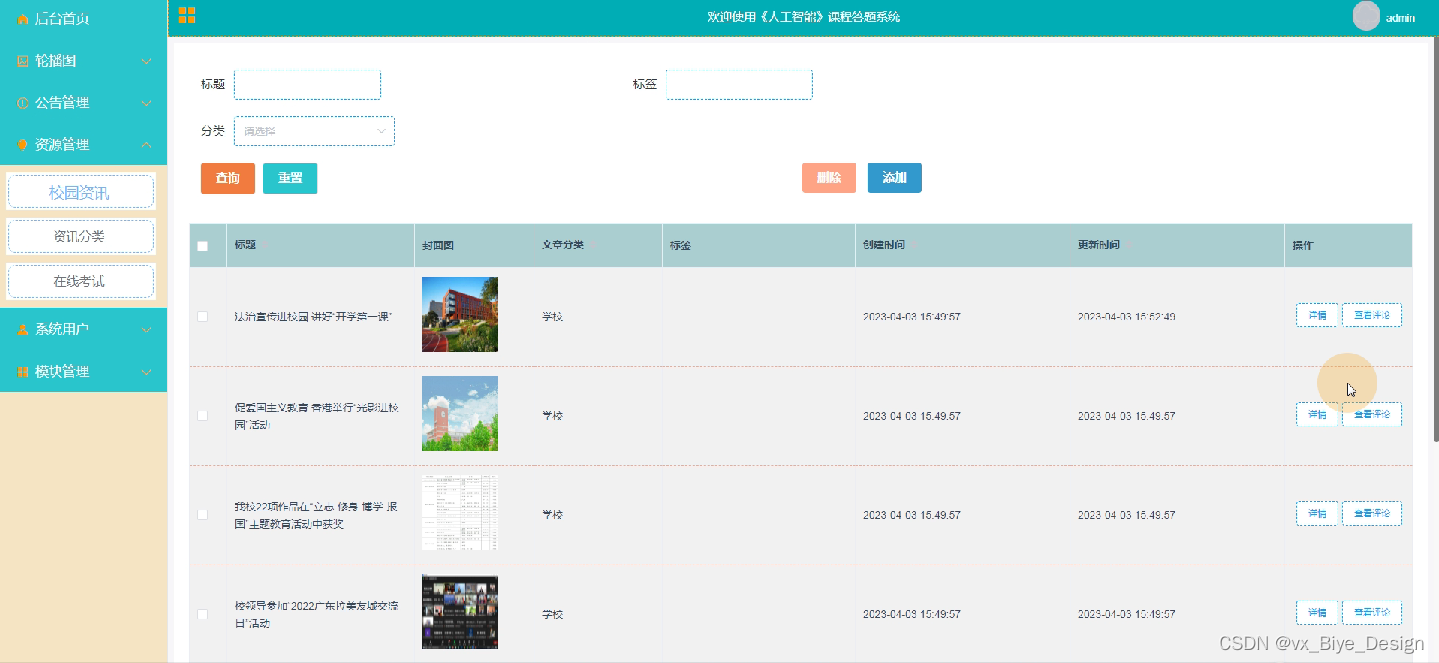Click the 光影进校园 article title text

316,416
